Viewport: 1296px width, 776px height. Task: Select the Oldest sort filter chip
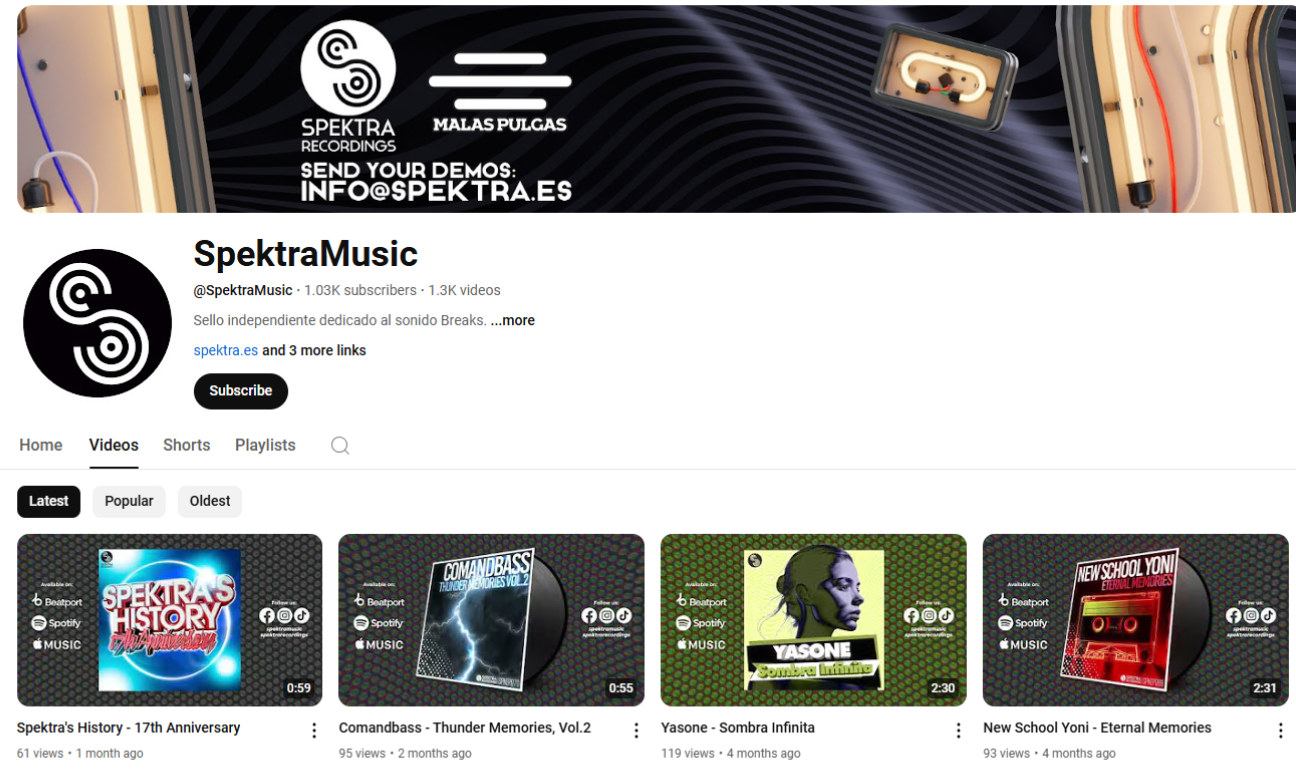(x=210, y=501)
